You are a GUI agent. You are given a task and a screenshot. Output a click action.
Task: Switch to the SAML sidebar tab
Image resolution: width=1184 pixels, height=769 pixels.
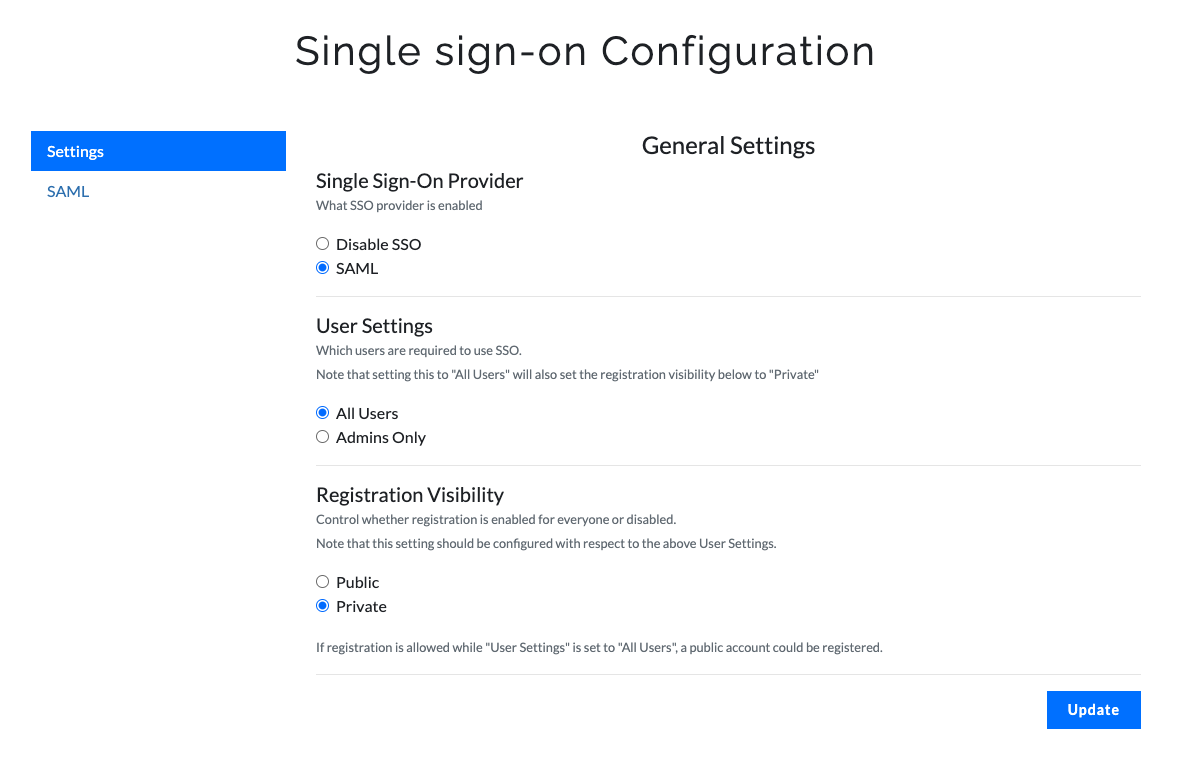68,191
